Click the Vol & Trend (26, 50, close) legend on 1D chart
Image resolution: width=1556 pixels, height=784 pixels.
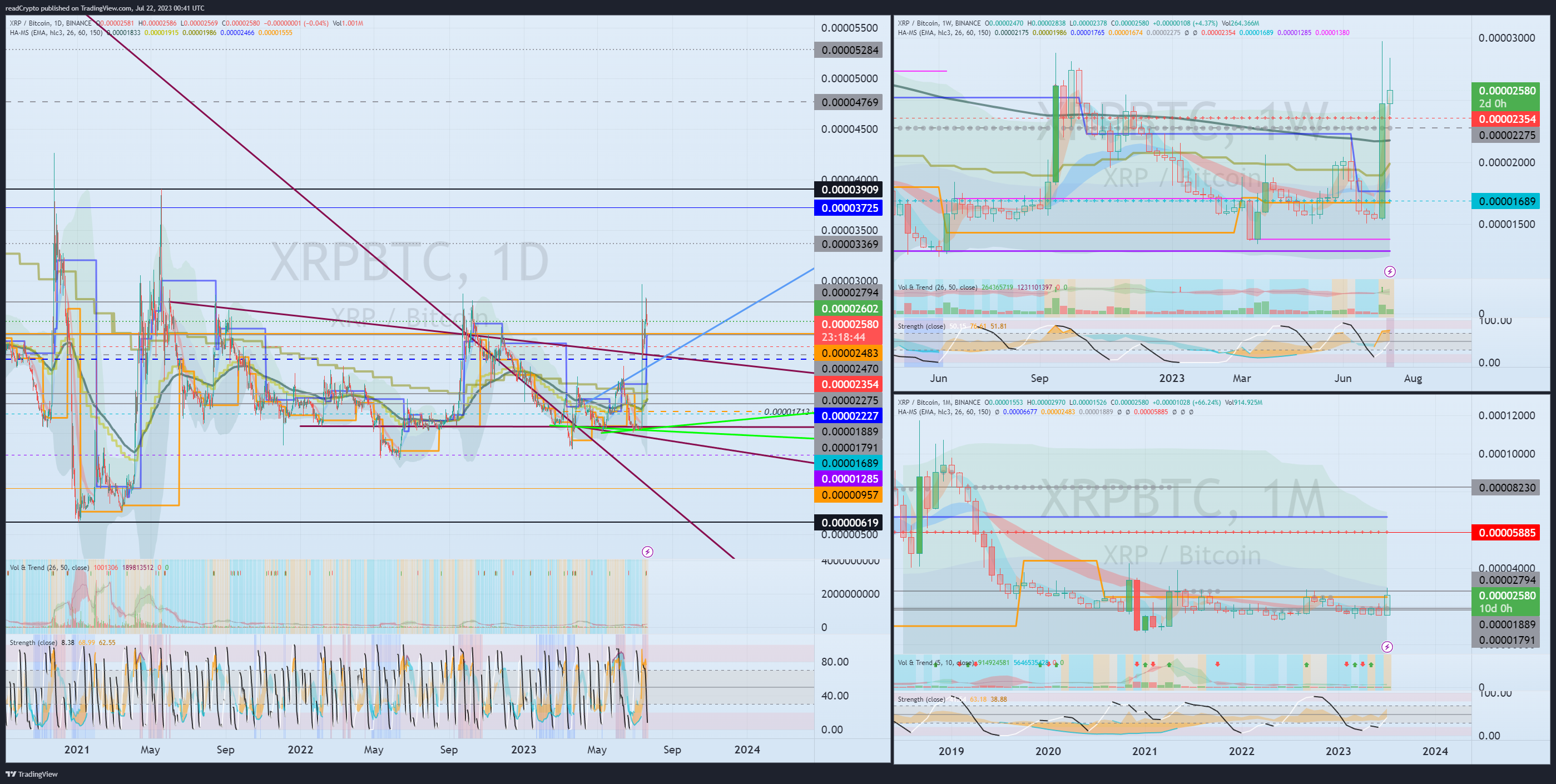pyautogui.click(x=49, y=568)
